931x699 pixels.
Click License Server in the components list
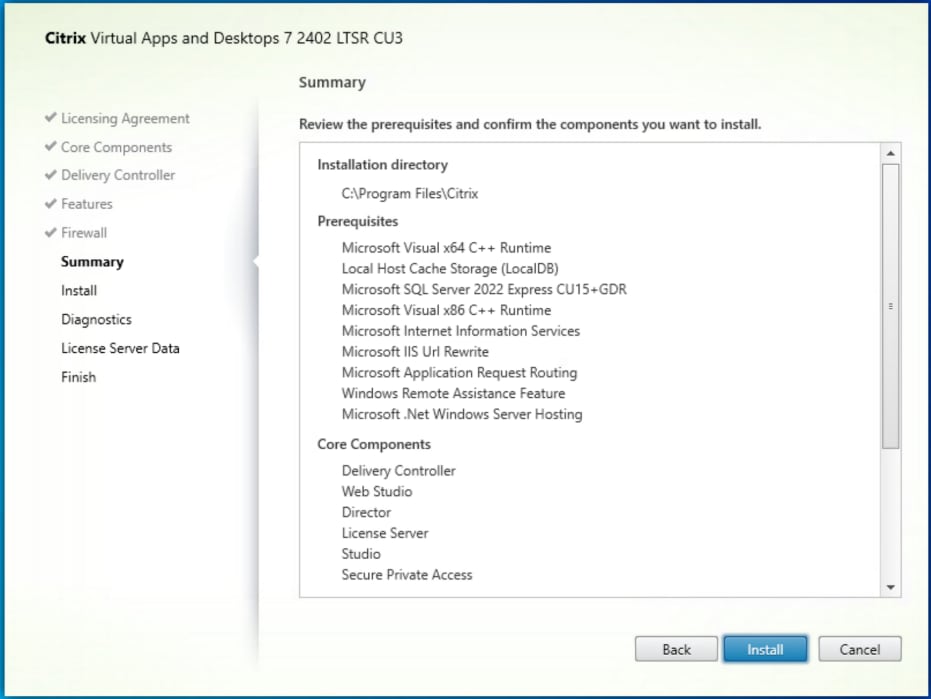click(x=385, y=533)
